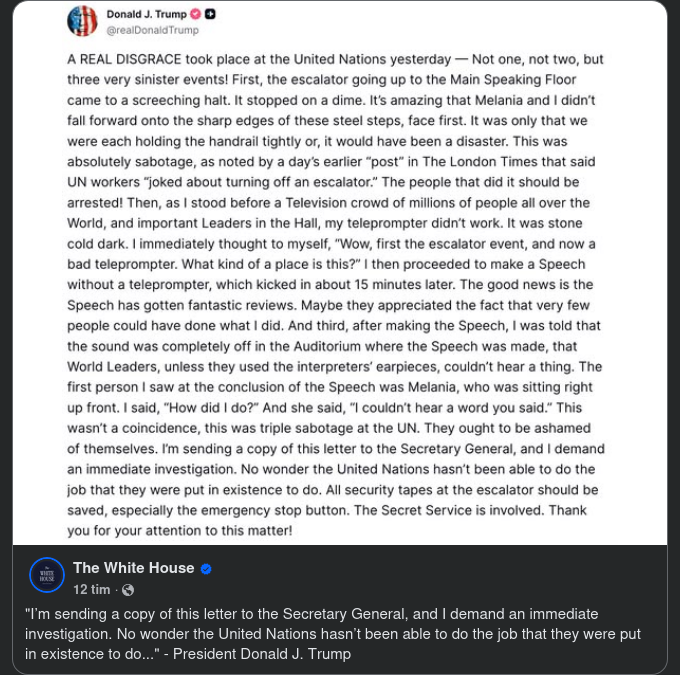Click the black plus badge after Trump's name
Image resolution: width=680 pixels, height=675 pixels.
[210, 14]
